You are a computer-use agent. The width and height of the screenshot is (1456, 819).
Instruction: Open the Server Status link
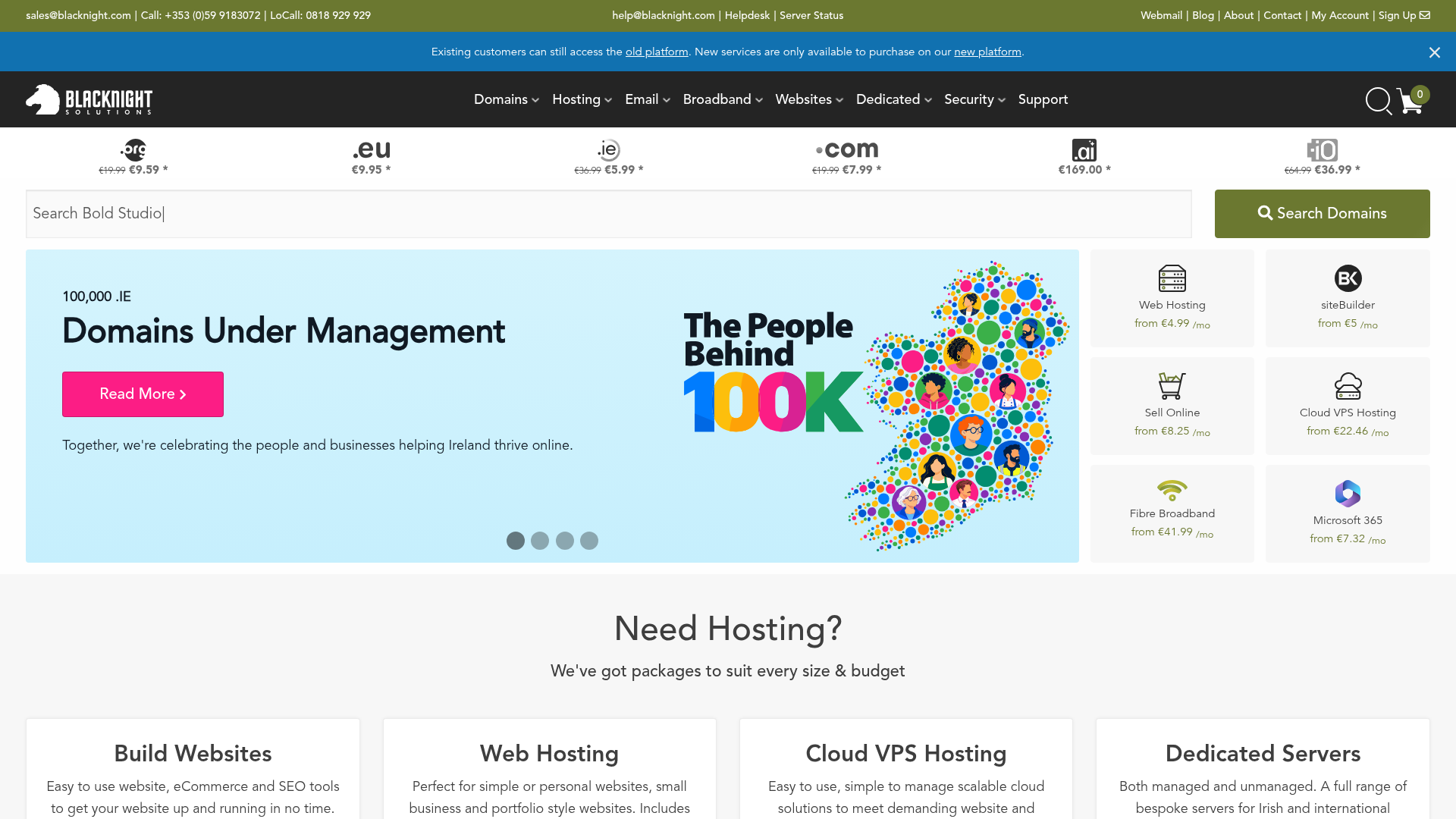click(x=811, y=15)
